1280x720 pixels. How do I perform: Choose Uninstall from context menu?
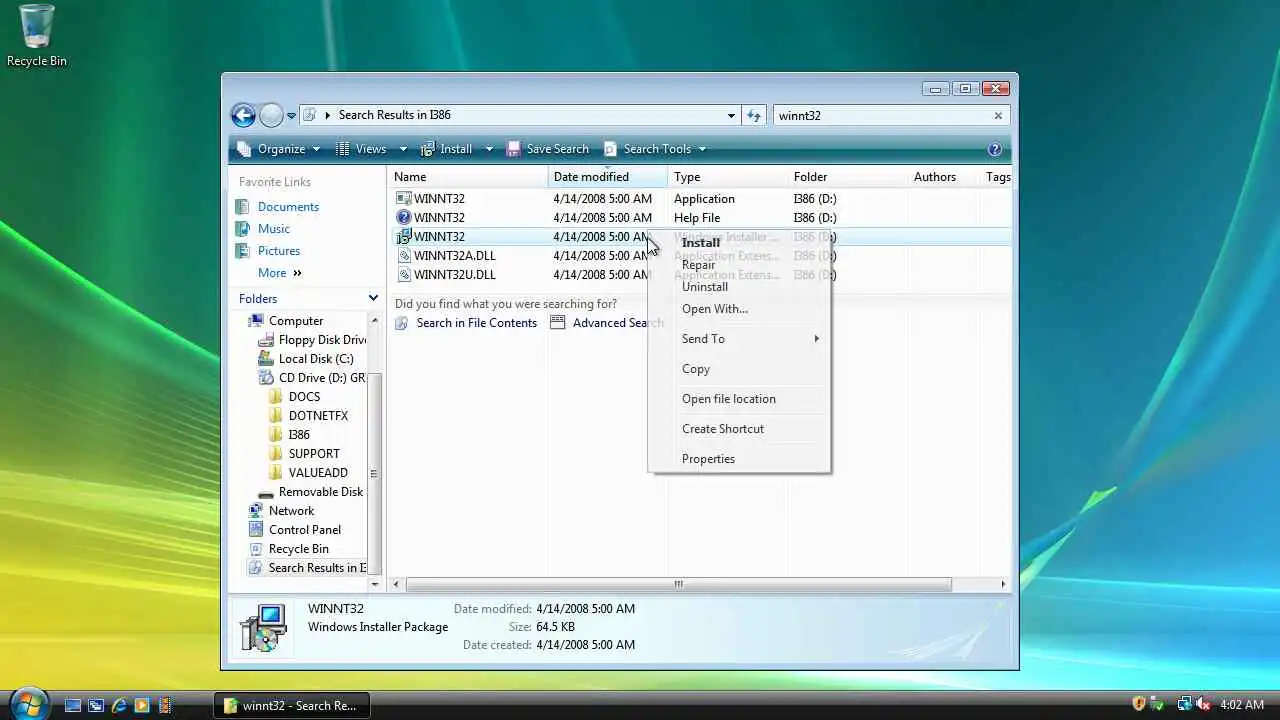[739, 287]
